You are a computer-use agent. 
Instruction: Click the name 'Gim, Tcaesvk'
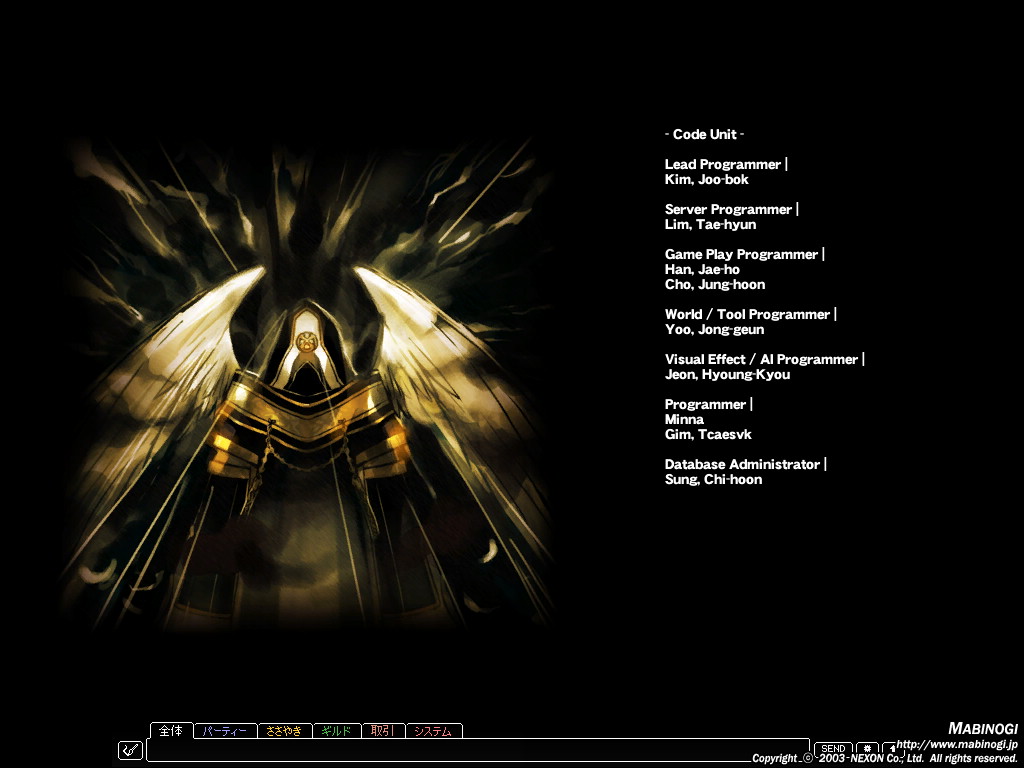[x=709, y=434]
